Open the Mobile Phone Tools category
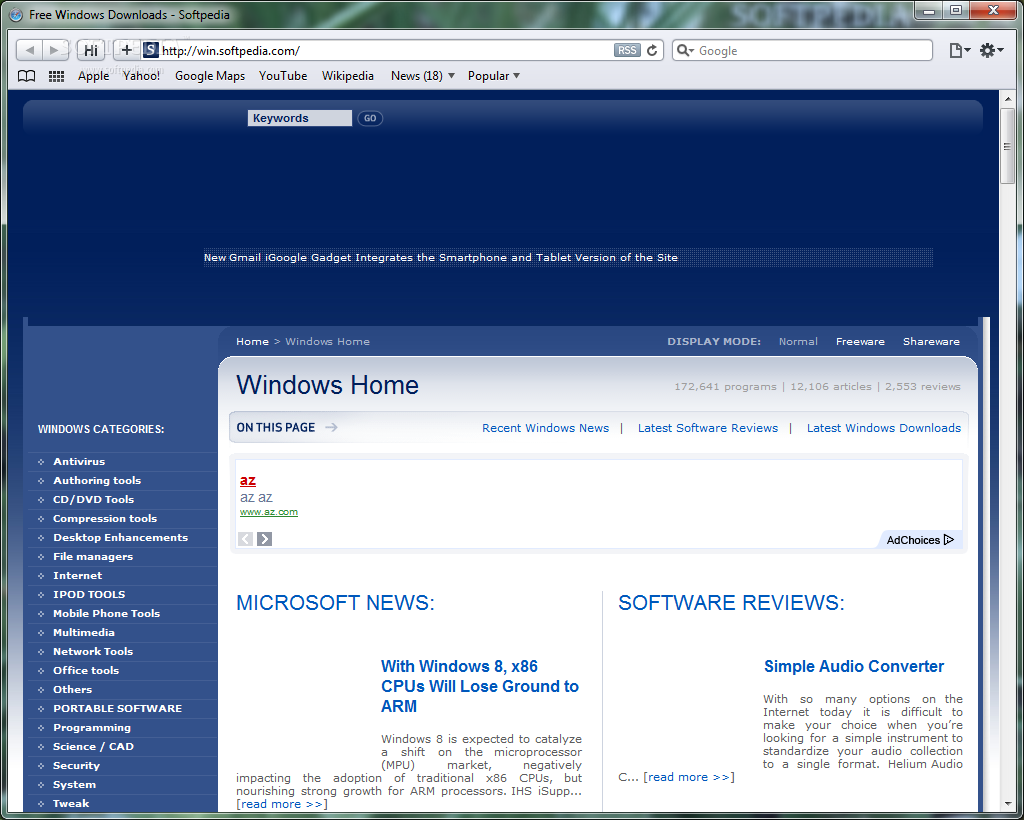 (106, 613)
